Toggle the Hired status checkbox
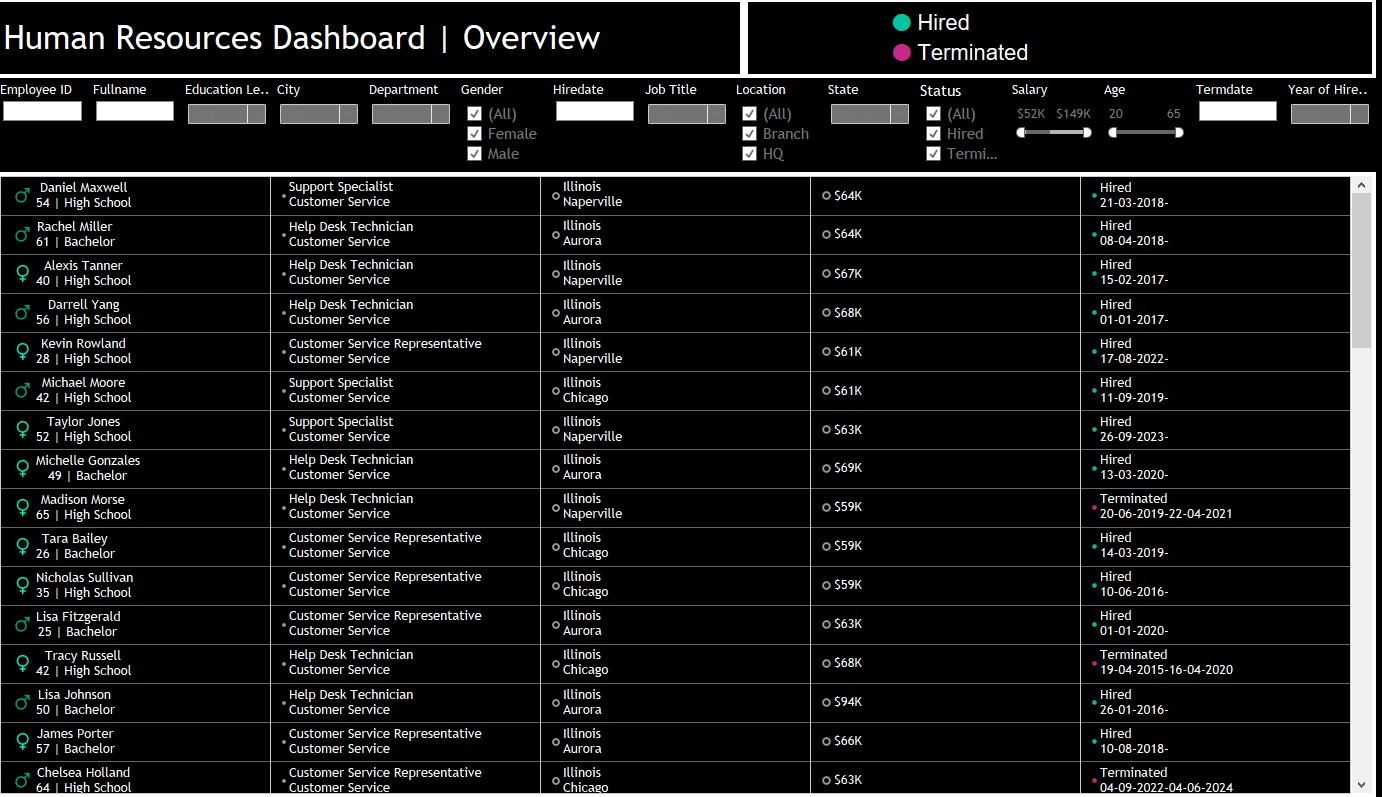The height and width of the screenshot is (797, 1382). coord(933,134)
